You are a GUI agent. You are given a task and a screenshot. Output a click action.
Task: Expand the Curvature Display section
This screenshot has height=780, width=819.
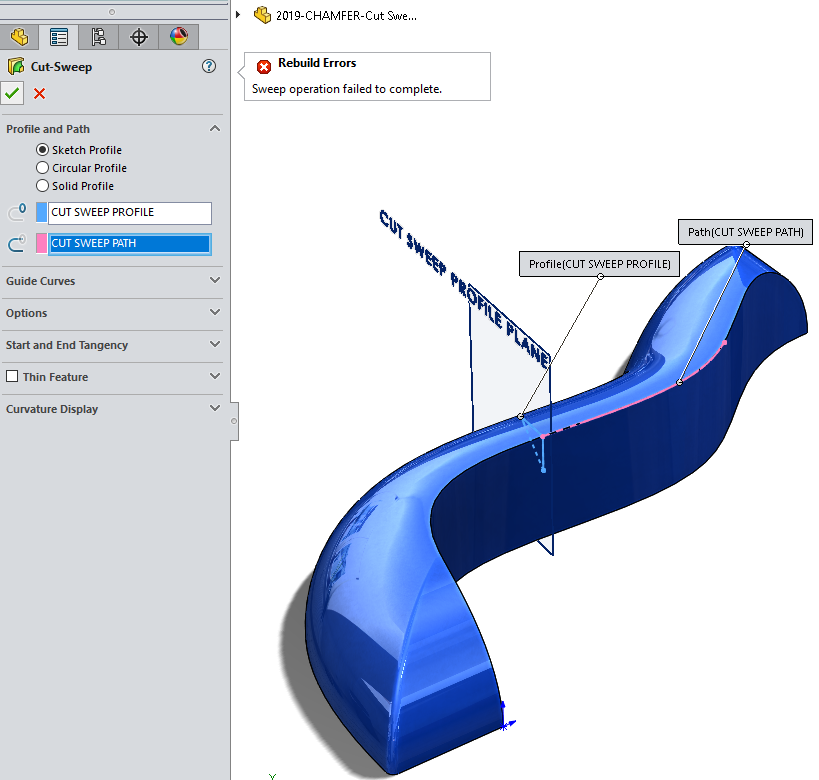coord(215,408)
